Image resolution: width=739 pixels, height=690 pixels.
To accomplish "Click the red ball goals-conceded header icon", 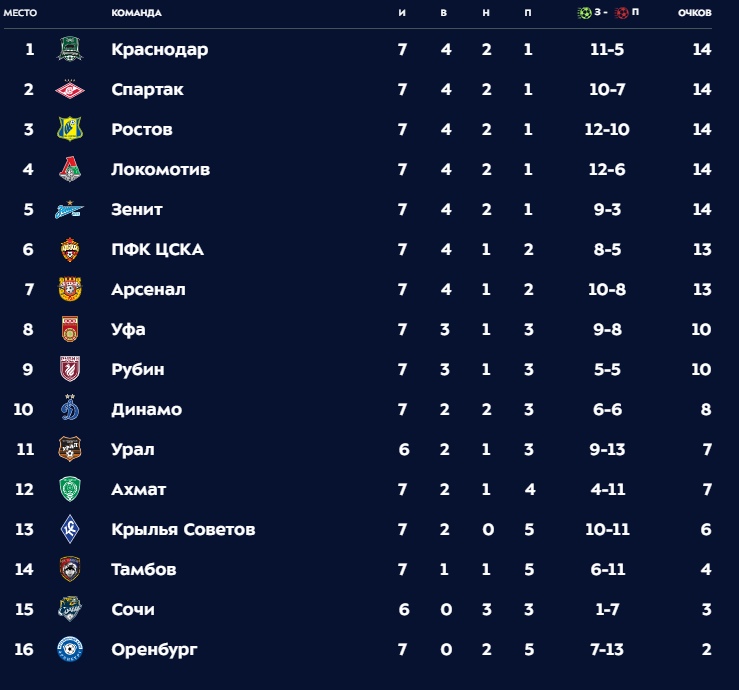I will click(x=622, y=13).
